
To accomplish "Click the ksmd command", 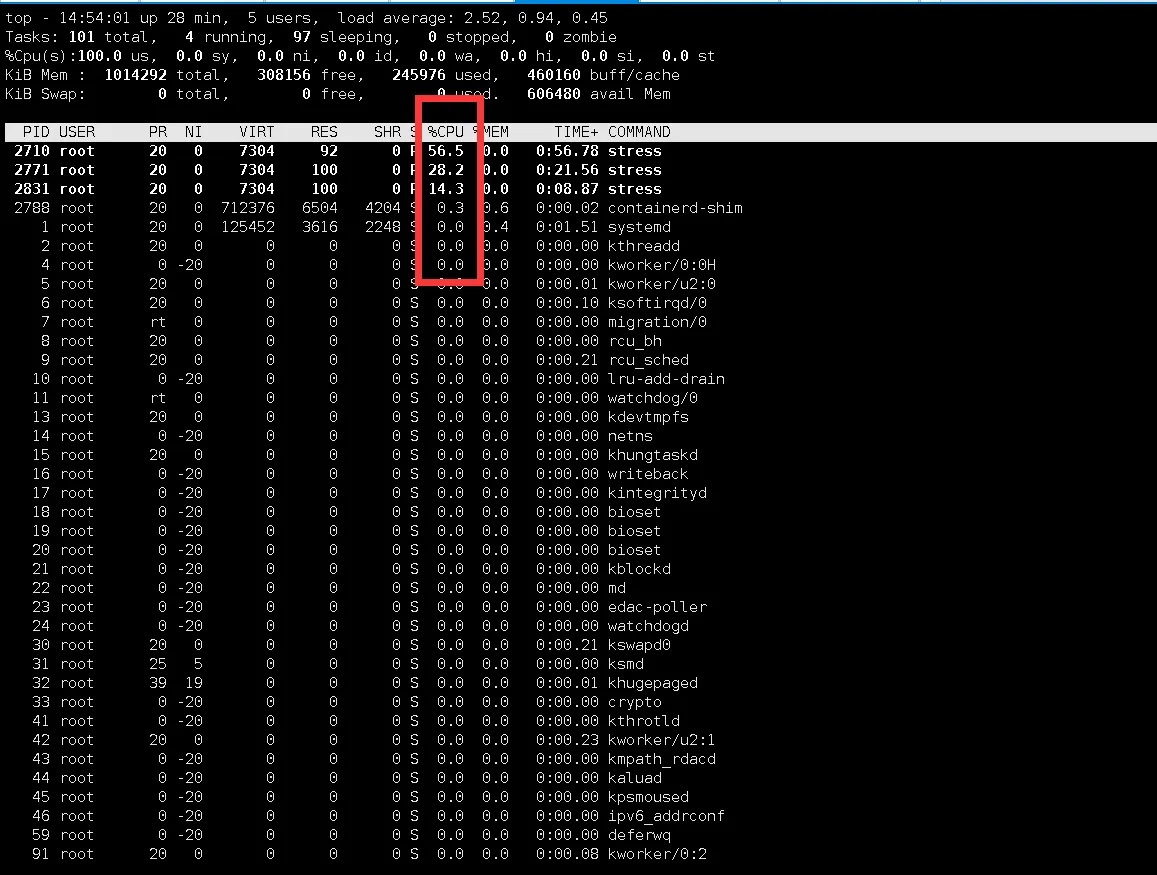I will pyautogui.click(x=626, y=665).
